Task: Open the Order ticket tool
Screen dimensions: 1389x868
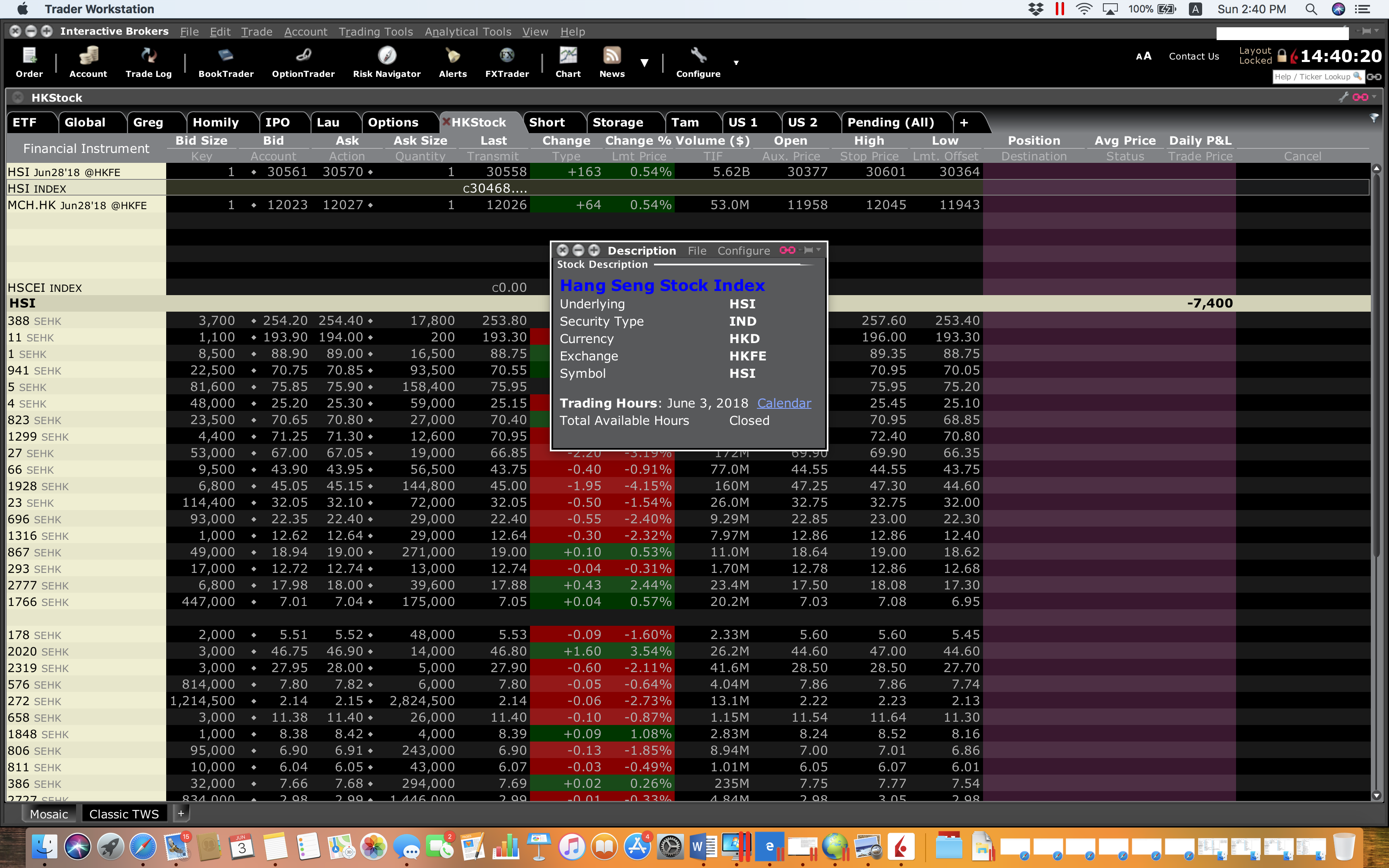Action: [29, 62]
